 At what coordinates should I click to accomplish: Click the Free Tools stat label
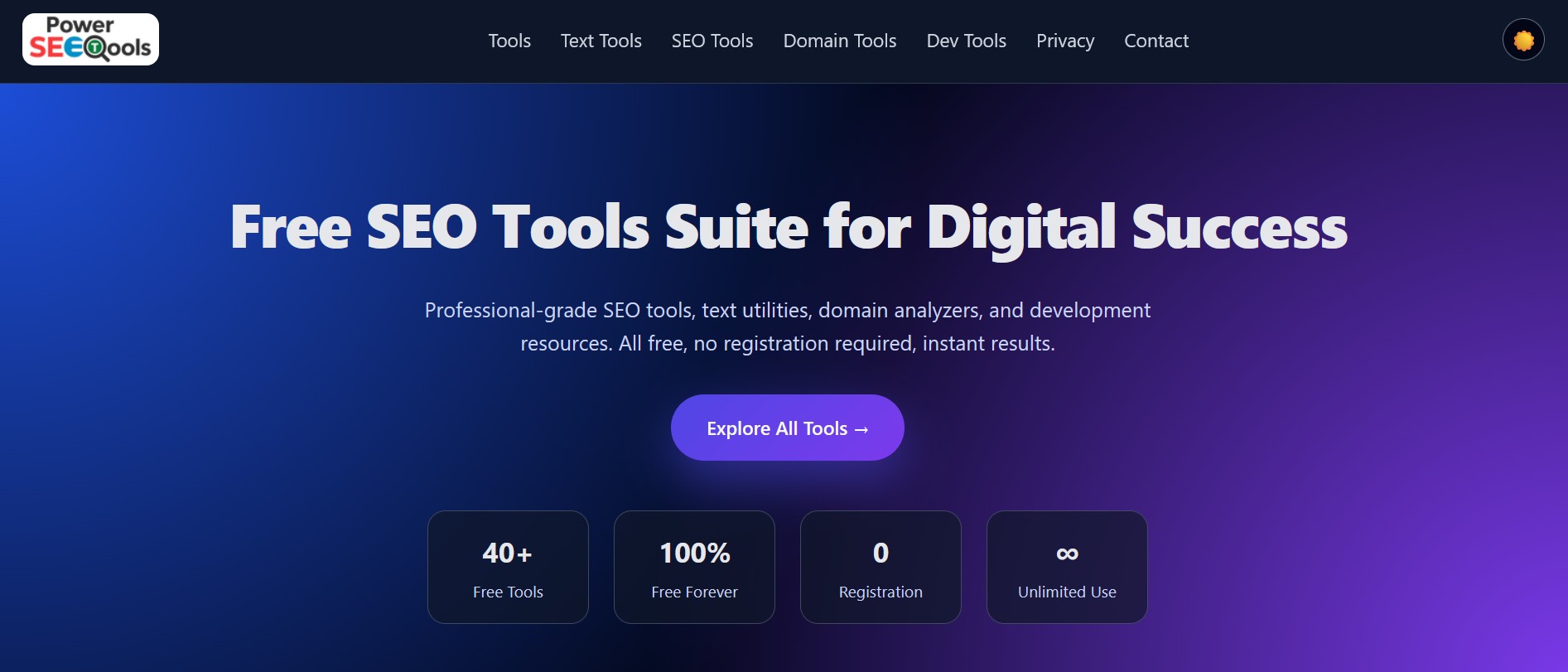508,592
